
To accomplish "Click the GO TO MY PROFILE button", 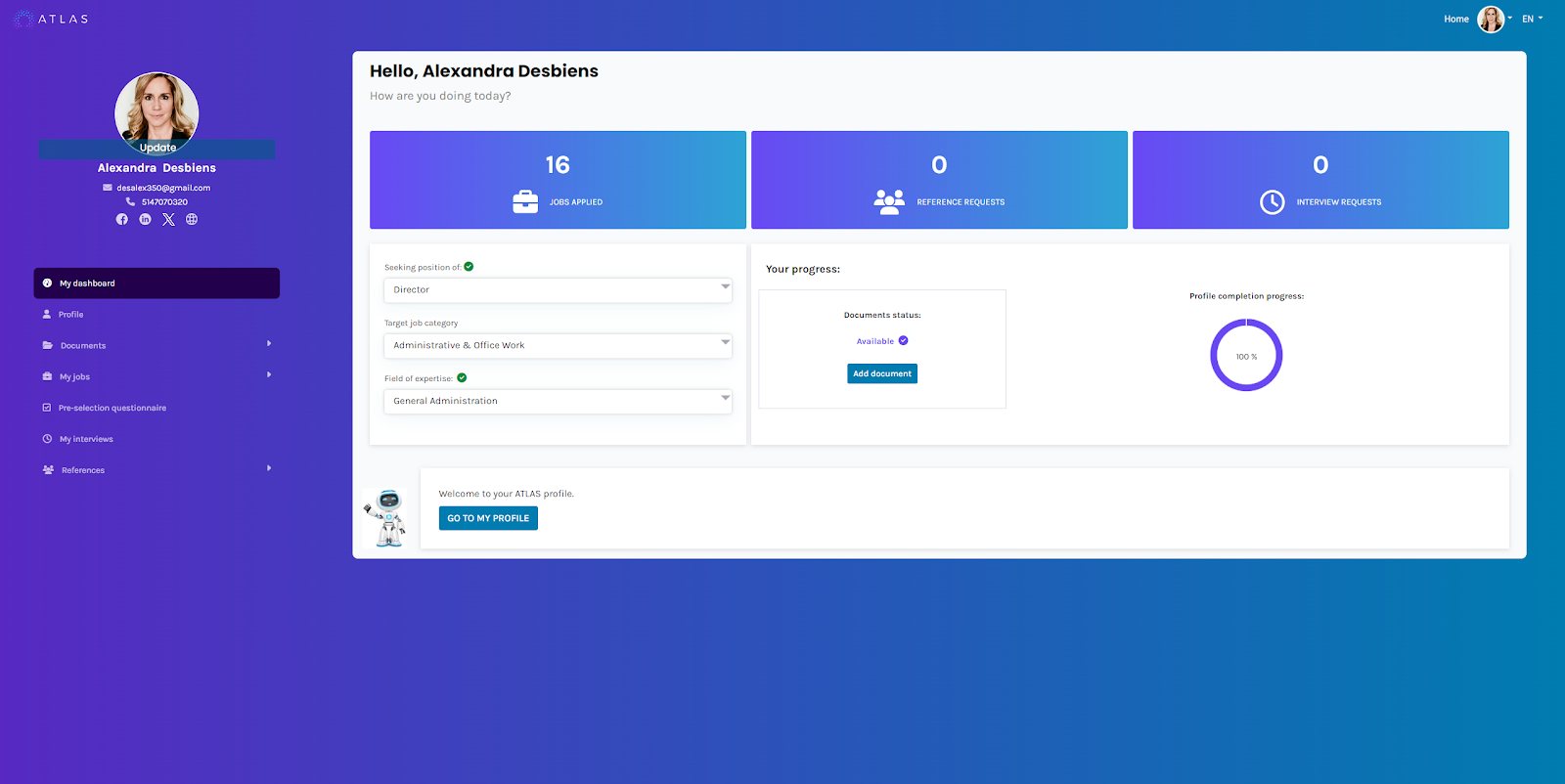I will click(x=488, y=518).
